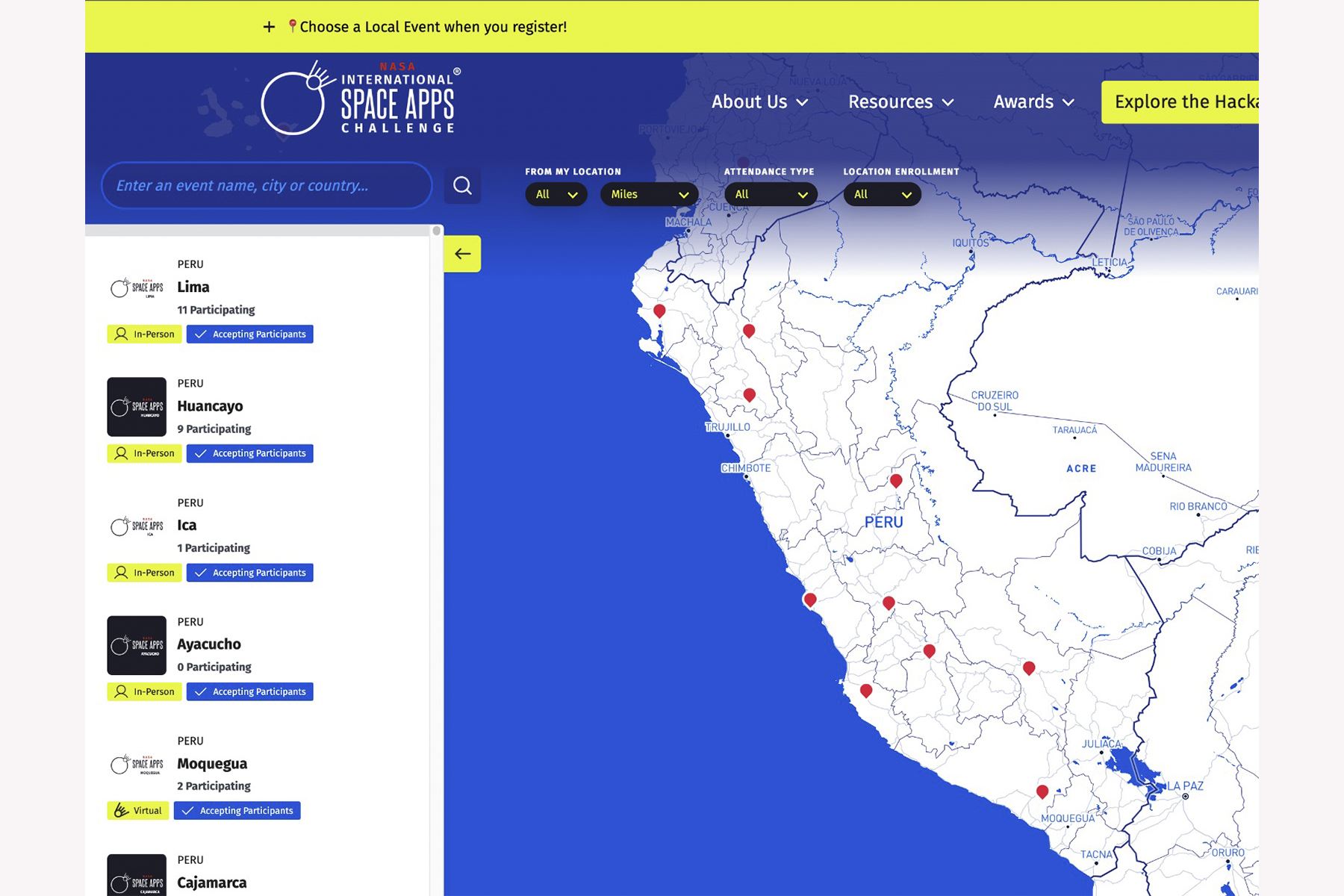Expand the banner with the plus icon

[x=269, y=27]
